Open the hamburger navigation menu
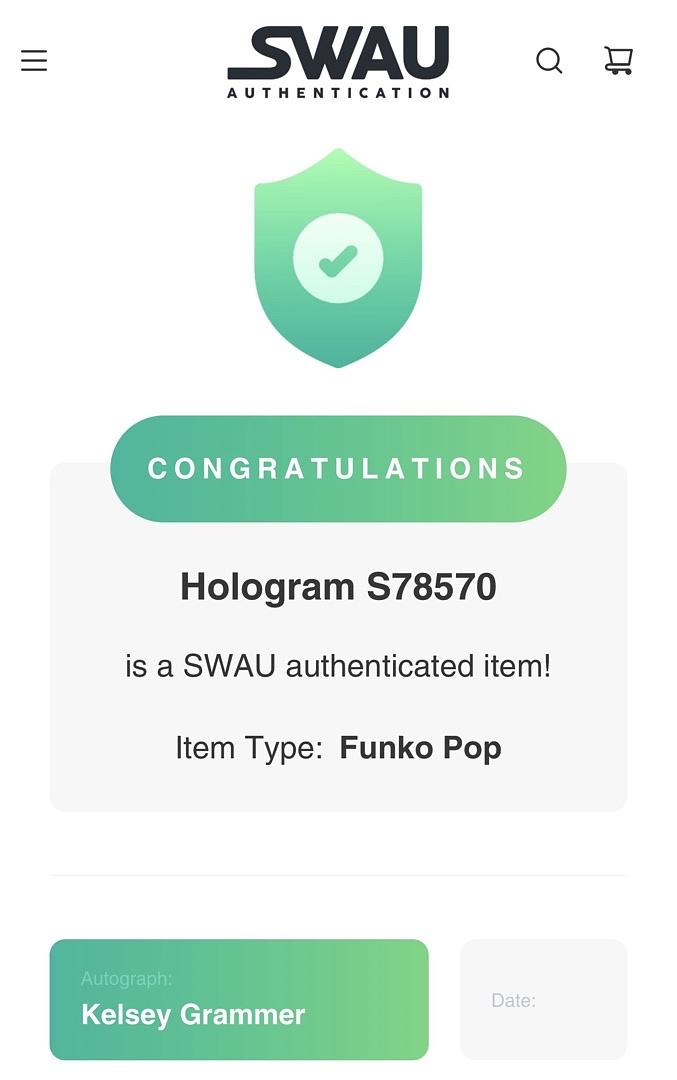 (x=34, y=61)
